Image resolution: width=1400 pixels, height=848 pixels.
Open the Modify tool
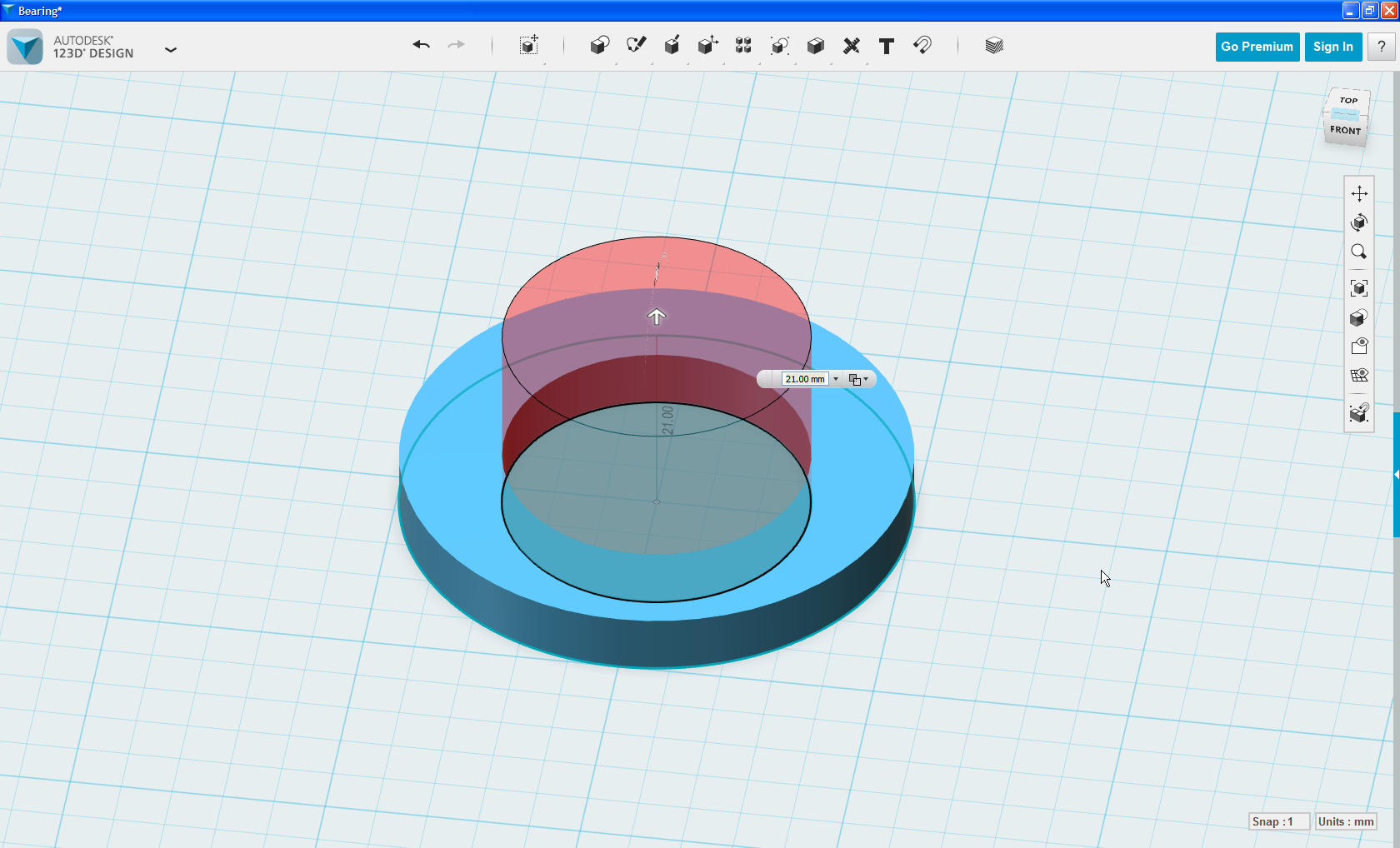[x=708, y=46]
